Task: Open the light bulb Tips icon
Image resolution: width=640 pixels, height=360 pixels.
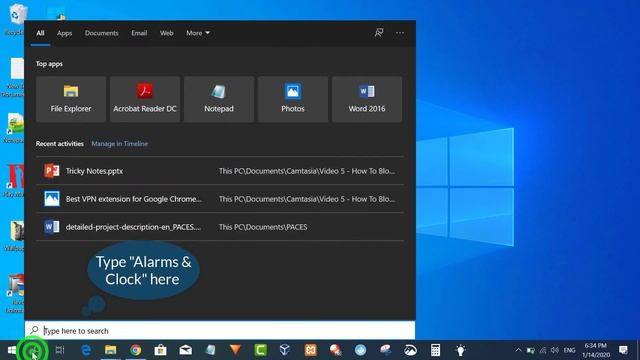Action: [x=460, y=350]
